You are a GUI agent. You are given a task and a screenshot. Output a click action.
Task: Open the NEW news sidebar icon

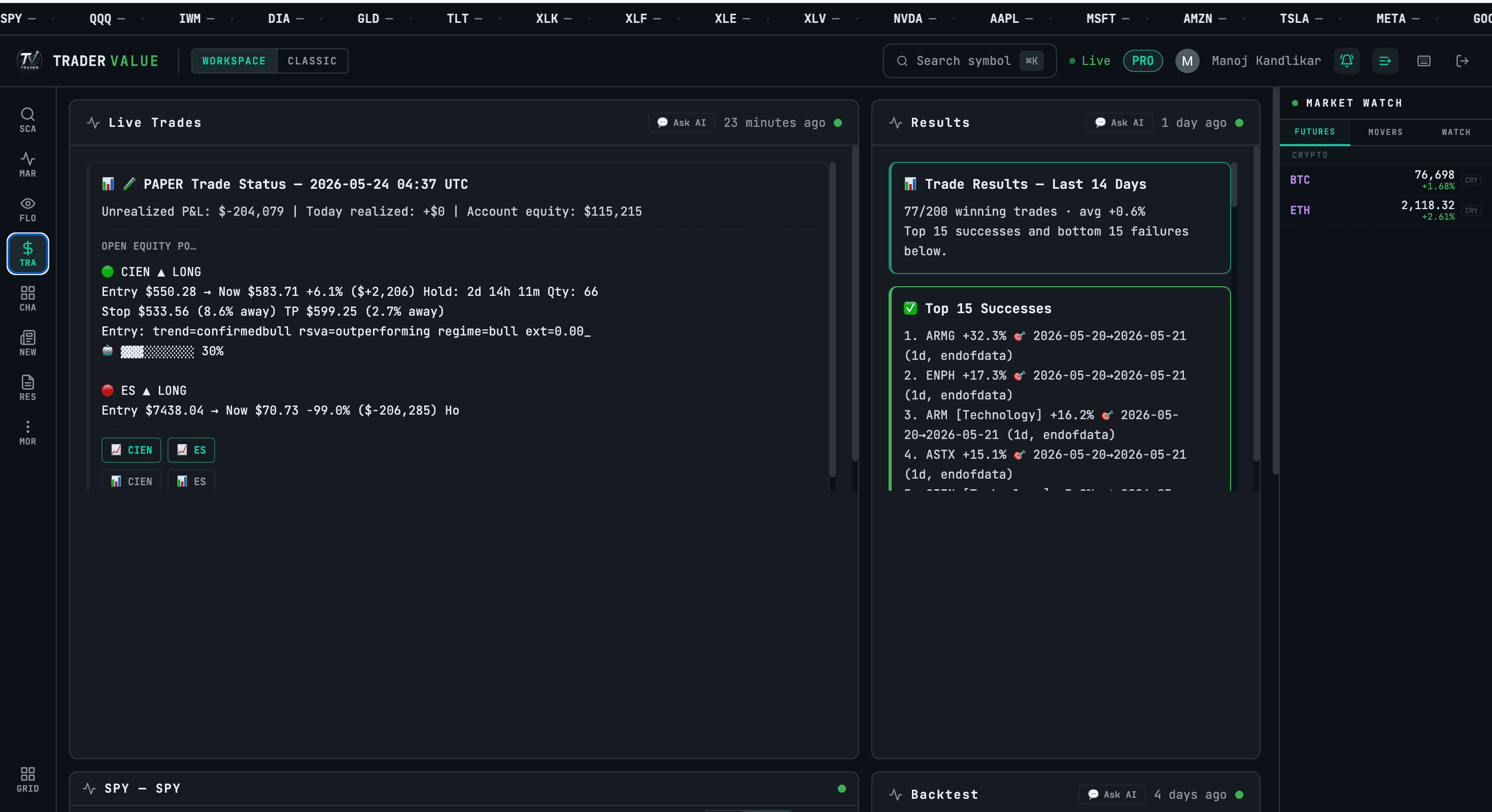click(27, 343)
